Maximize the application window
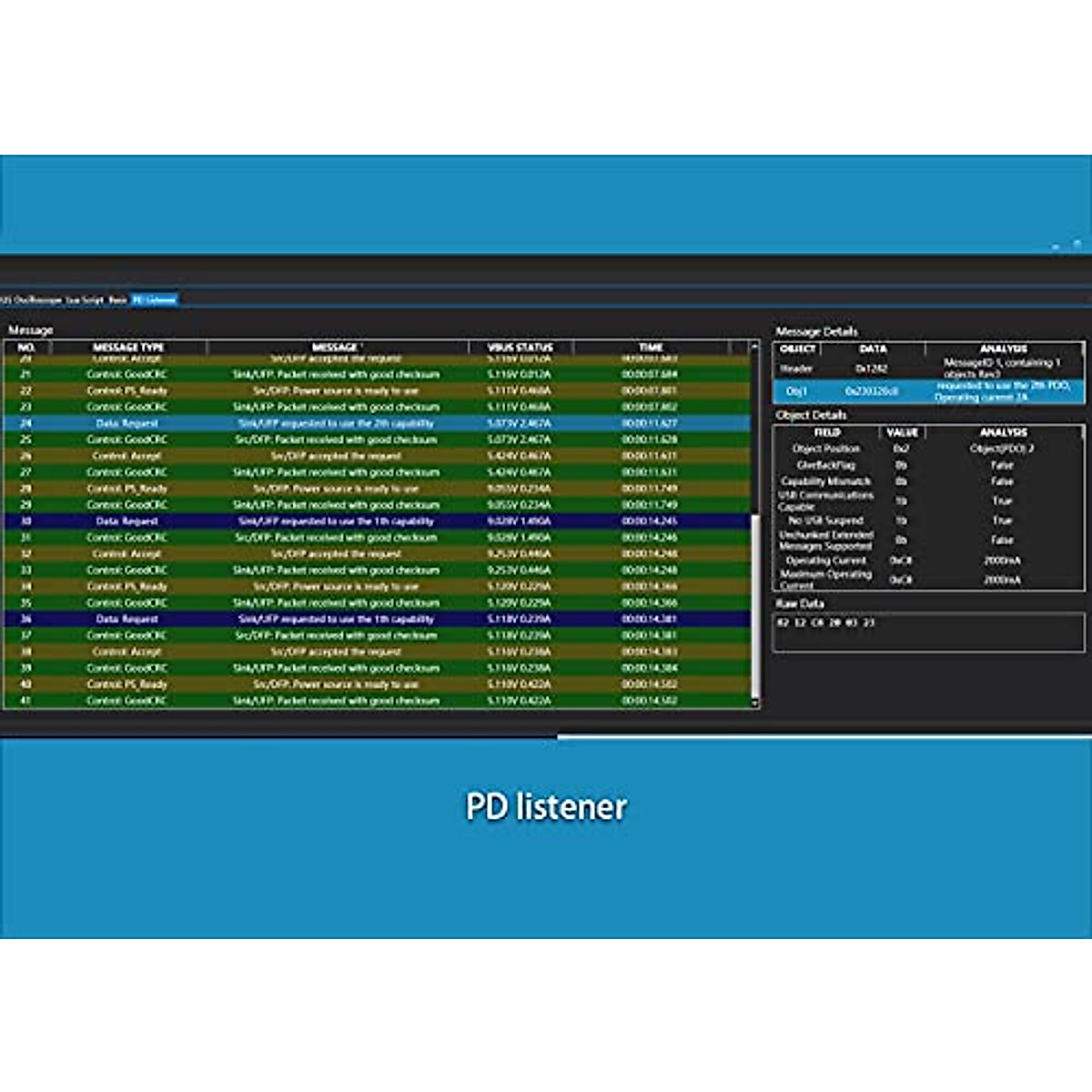 click(1077, 245)
